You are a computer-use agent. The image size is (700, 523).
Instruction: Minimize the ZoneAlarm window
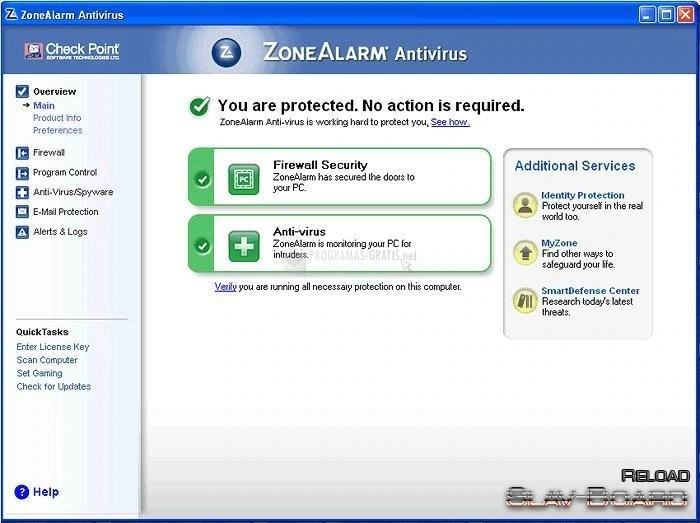[x=647, y=14]
